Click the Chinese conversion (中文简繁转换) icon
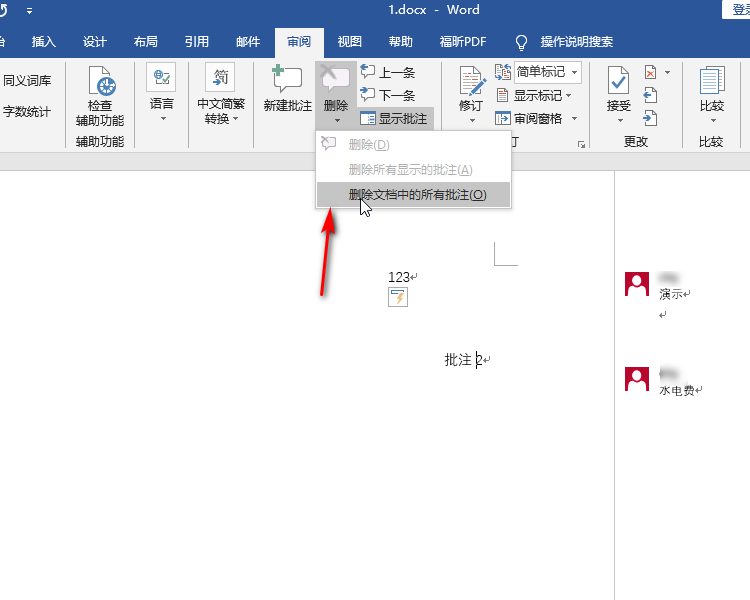This screenshot has width=750, height=600. [x=221, y=78]
